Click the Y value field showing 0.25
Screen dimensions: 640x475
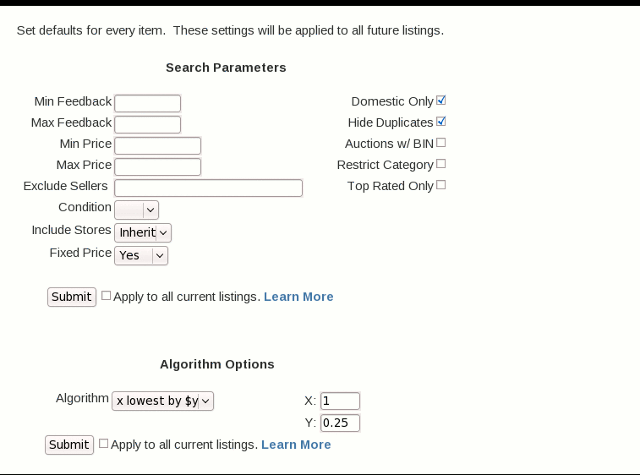340,423
